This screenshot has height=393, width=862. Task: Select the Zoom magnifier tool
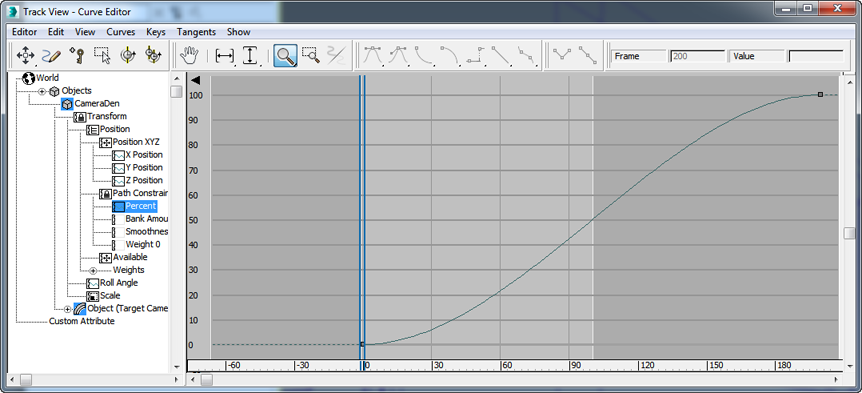(285, 56)
